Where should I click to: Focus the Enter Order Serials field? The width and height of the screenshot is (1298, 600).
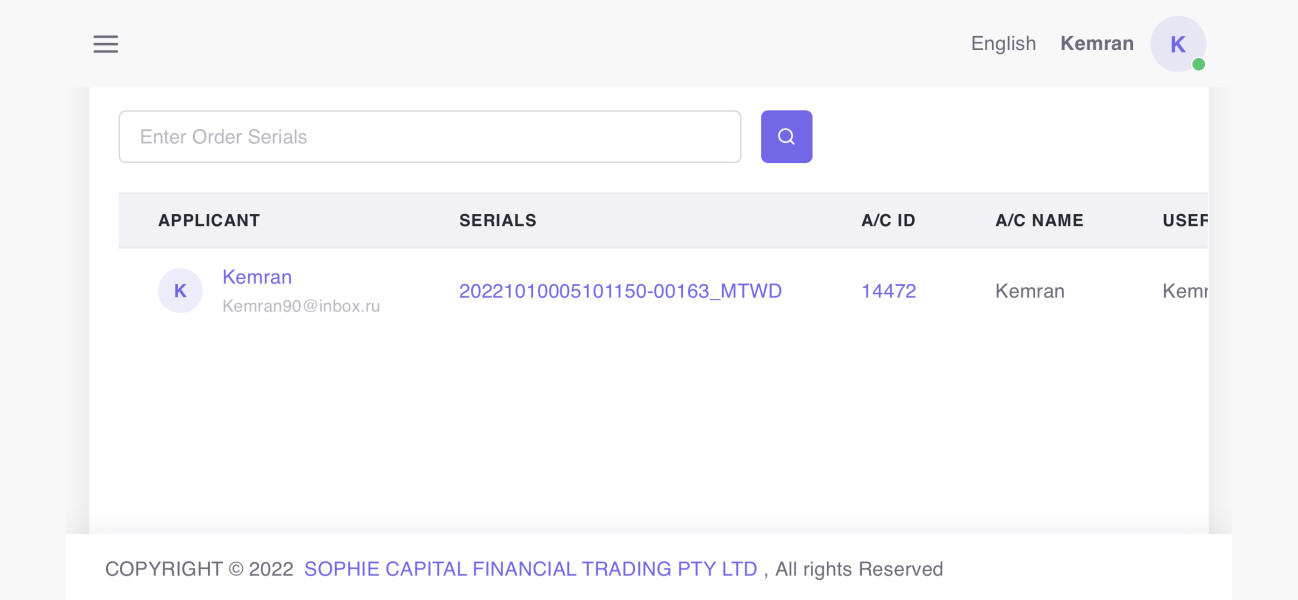click(429, 137)
